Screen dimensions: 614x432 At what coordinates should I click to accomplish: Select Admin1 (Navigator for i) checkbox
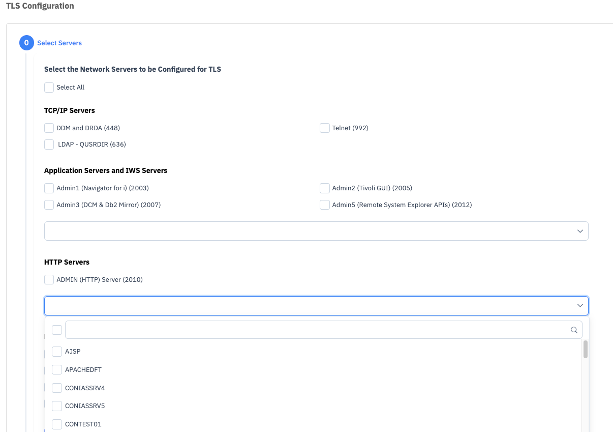point(49,188)
